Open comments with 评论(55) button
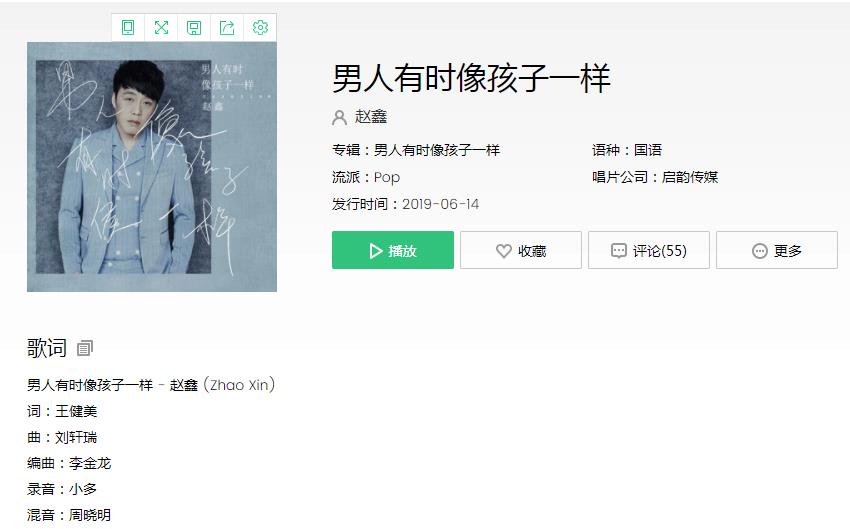This screenshot has height=529, width=850. 648,250
